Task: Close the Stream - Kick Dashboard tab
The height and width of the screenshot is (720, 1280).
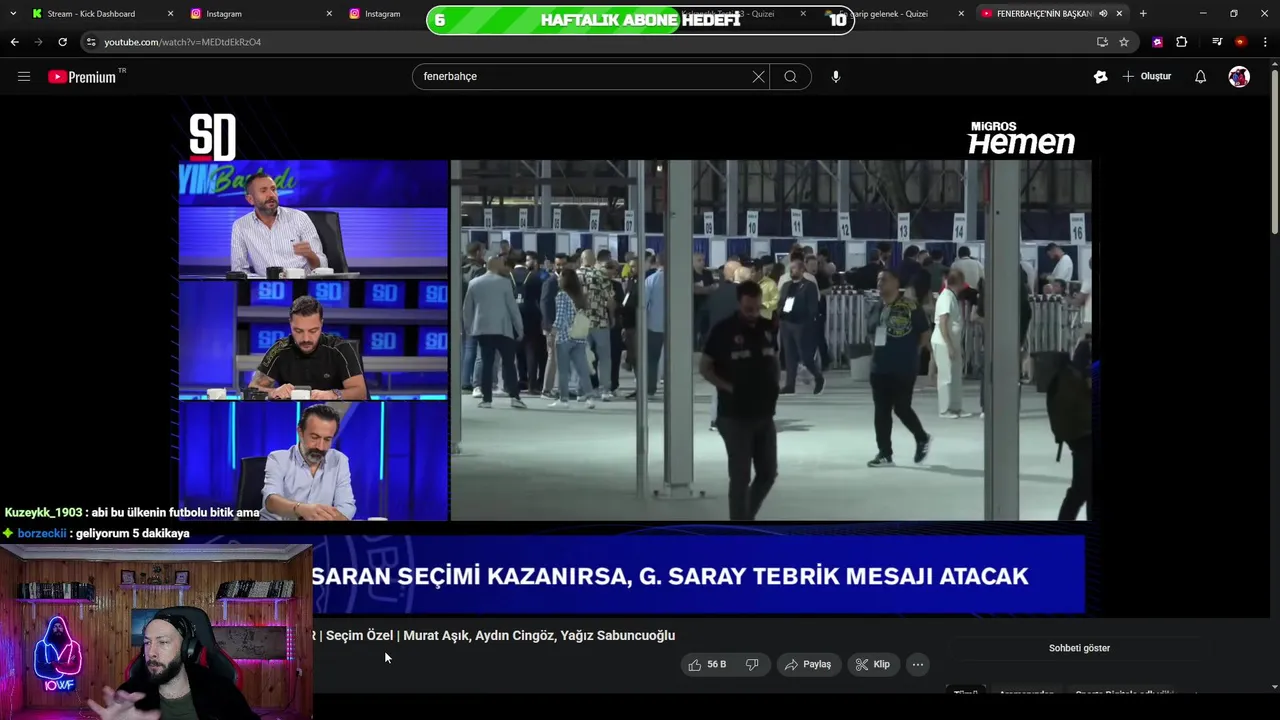Action: pos(170,14)
